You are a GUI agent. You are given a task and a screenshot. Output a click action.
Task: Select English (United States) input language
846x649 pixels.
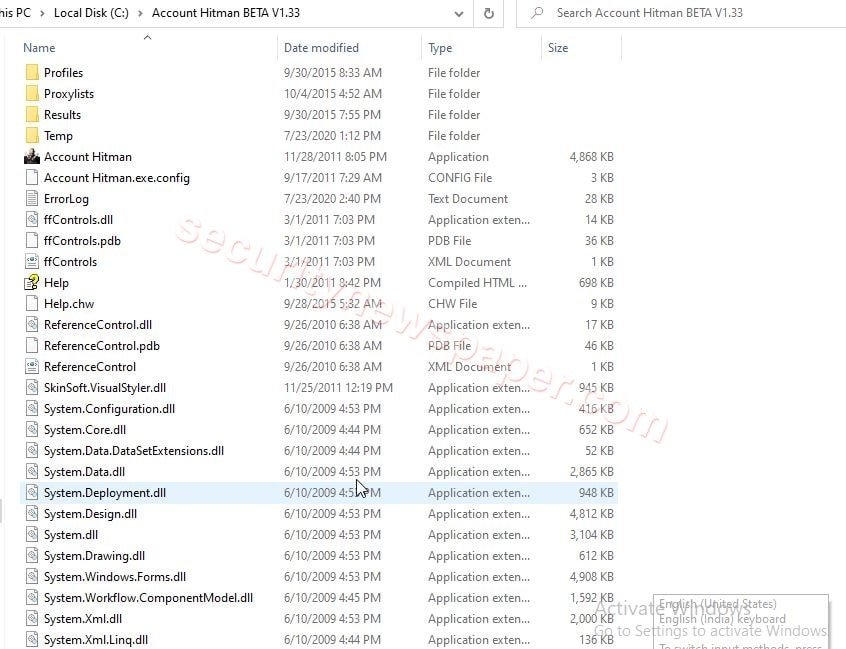point(718,604)
